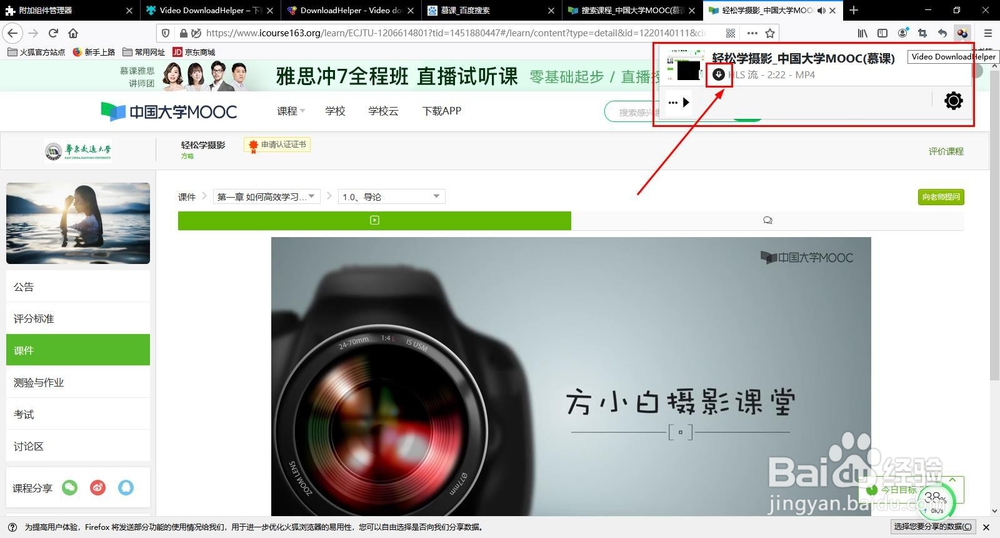Open the 测验与作业 sidebar item

(78, 382)
